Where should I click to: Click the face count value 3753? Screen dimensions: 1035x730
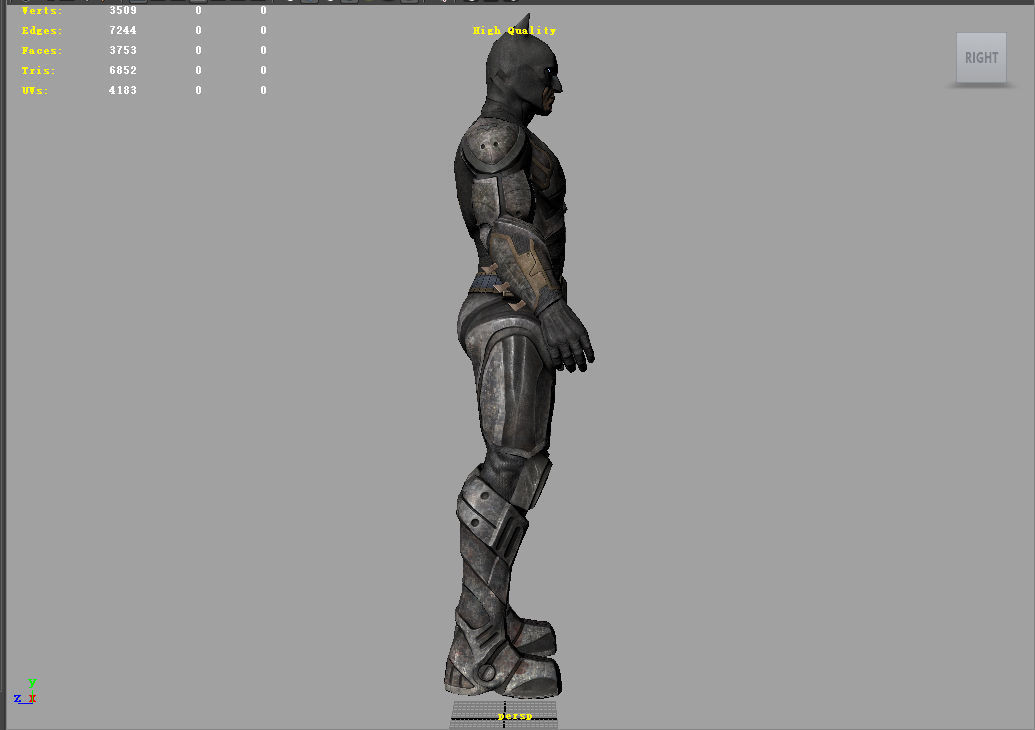pyautogui.click(x=123, y=50)
